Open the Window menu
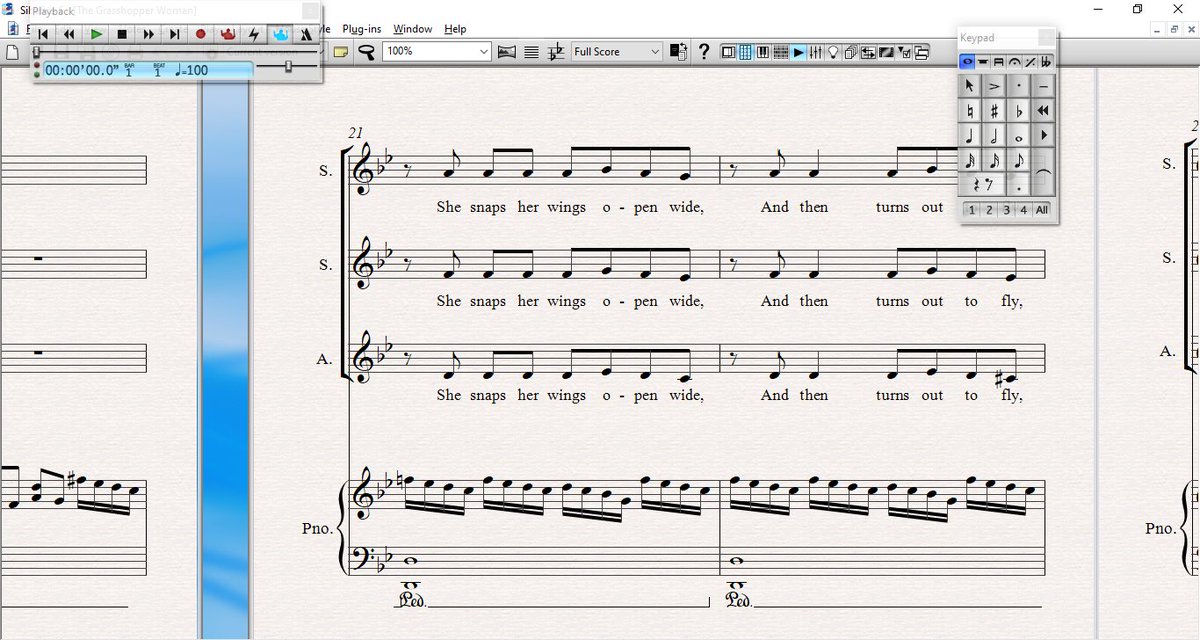The image size is (1200, 640). [413, 29]
